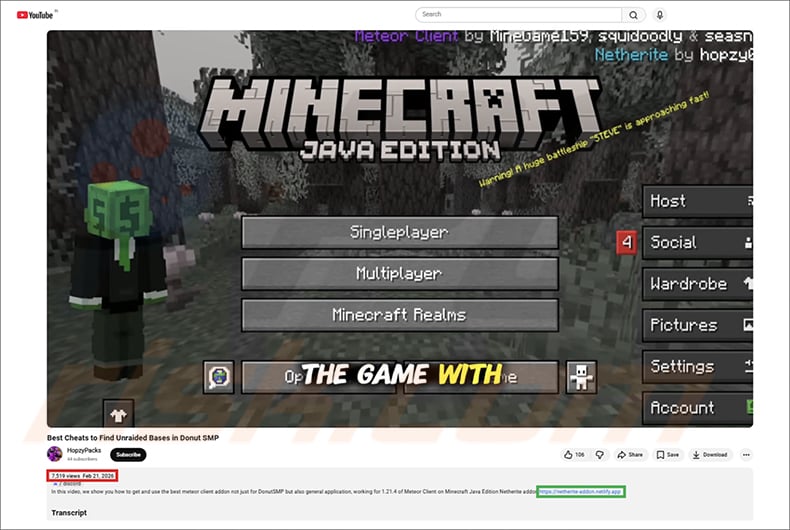790x530 pixels.
Task: Select Settings in the side menu
Action: click(x=698, y=366)
